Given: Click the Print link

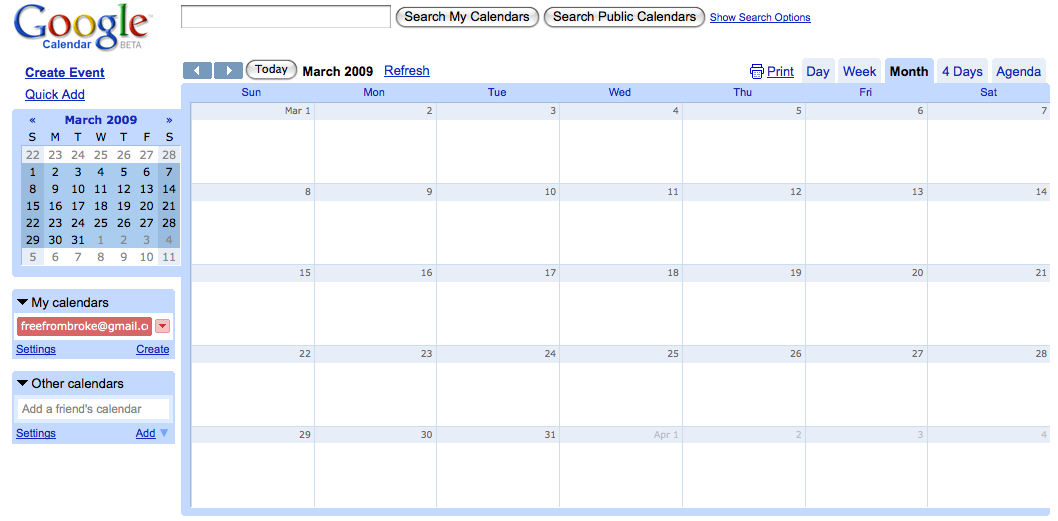Looking at the screenshot, I should 780,72.
